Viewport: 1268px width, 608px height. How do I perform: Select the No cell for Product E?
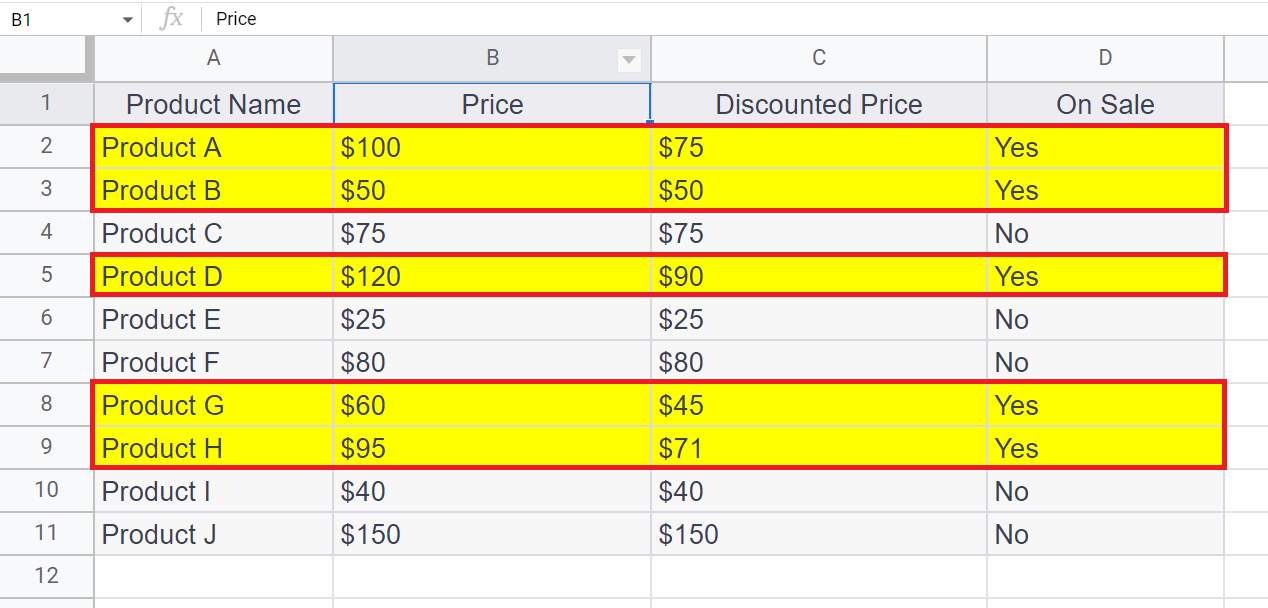click(1105, 319)
